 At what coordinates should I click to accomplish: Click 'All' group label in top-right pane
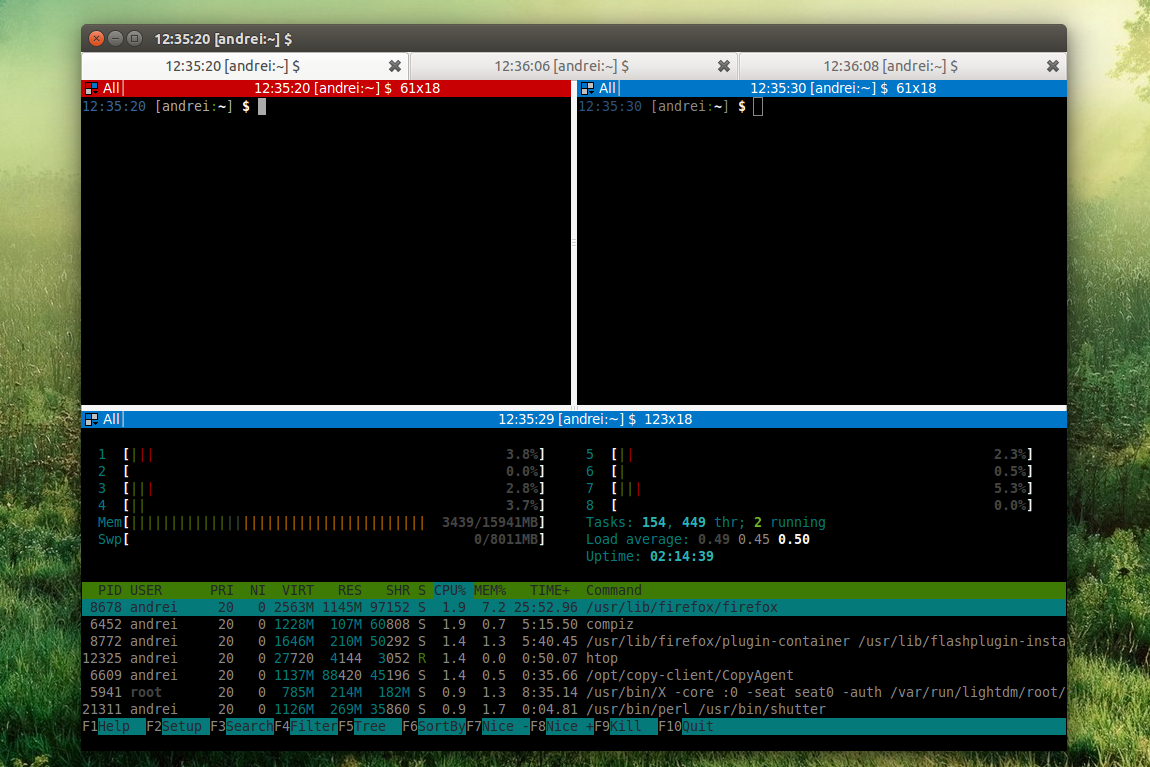[x=607, y=88]
